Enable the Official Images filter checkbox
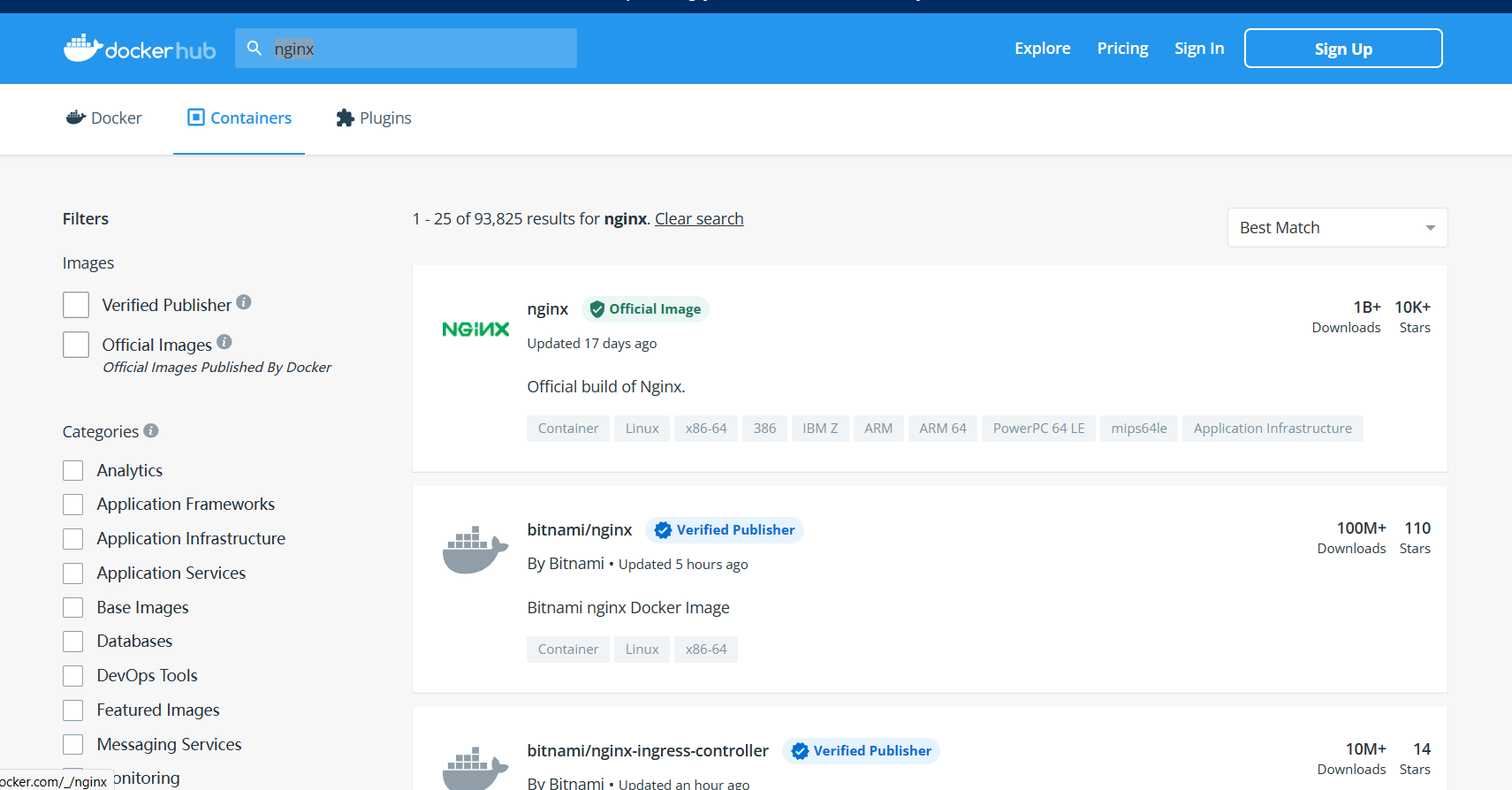The width and height of the screenshot is (1512, 790). [76, 345]
